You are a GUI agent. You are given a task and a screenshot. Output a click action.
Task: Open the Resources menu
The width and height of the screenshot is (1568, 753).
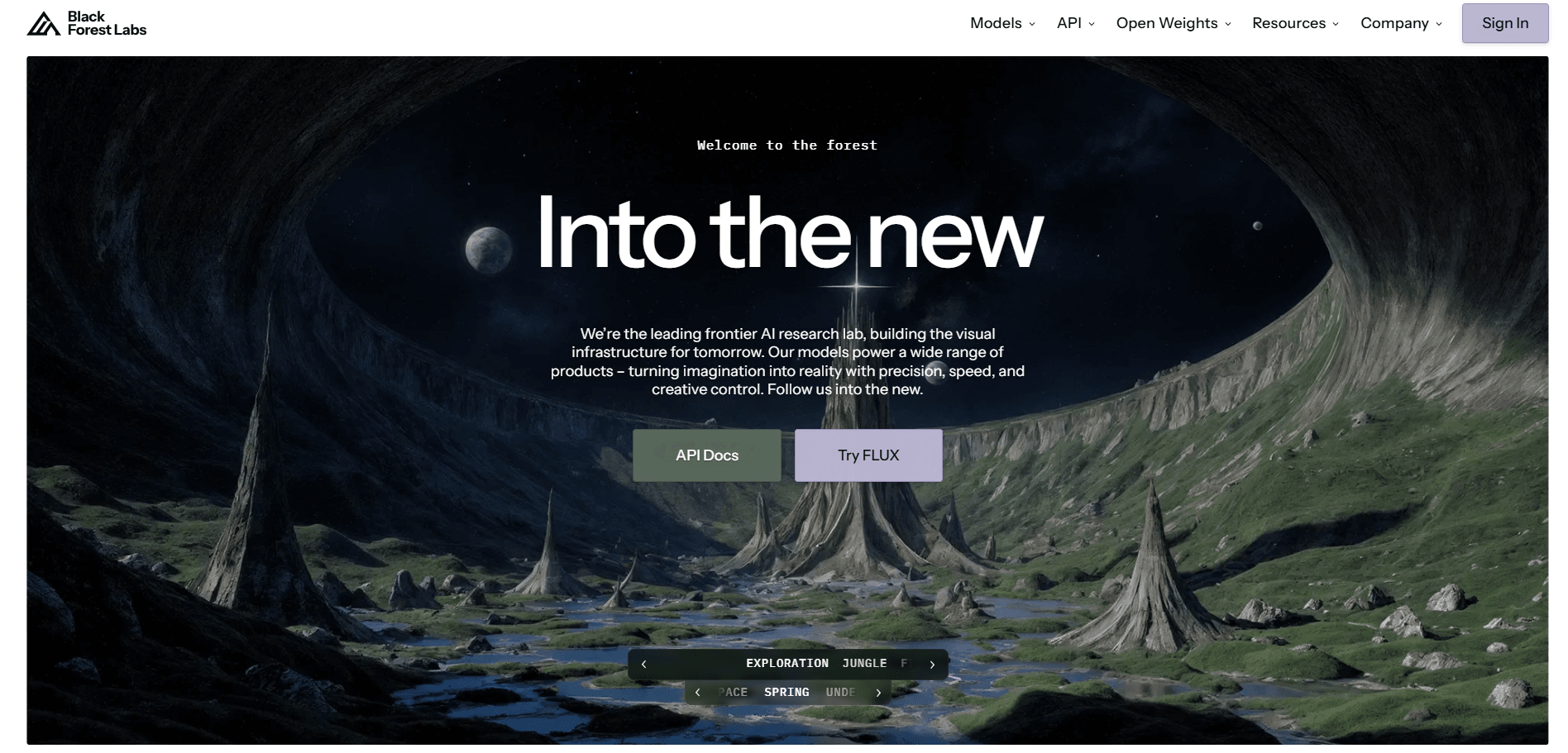(x=1295, y=23)
